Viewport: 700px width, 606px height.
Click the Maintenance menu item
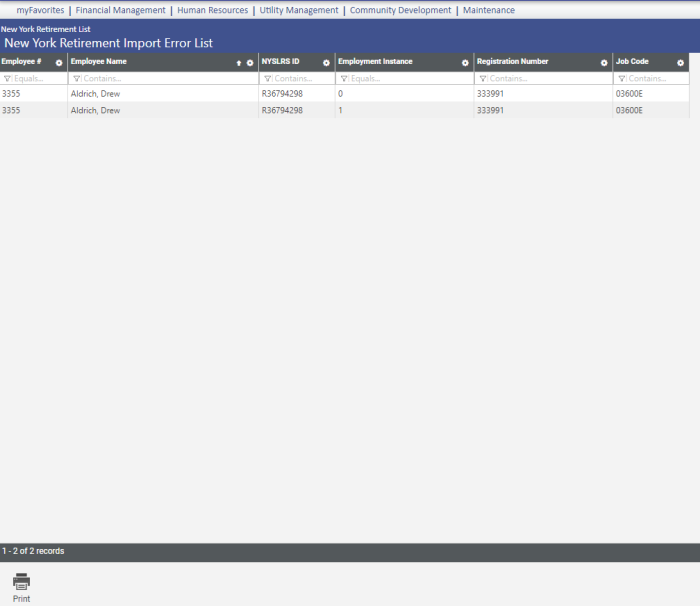click(488, 10)
